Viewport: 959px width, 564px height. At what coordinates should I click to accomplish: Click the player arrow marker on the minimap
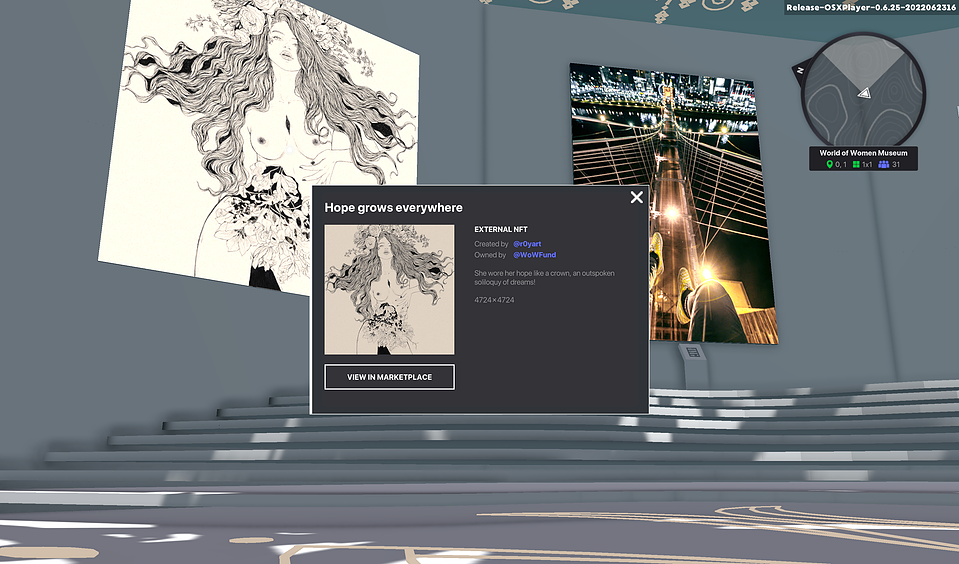[864, 93]
